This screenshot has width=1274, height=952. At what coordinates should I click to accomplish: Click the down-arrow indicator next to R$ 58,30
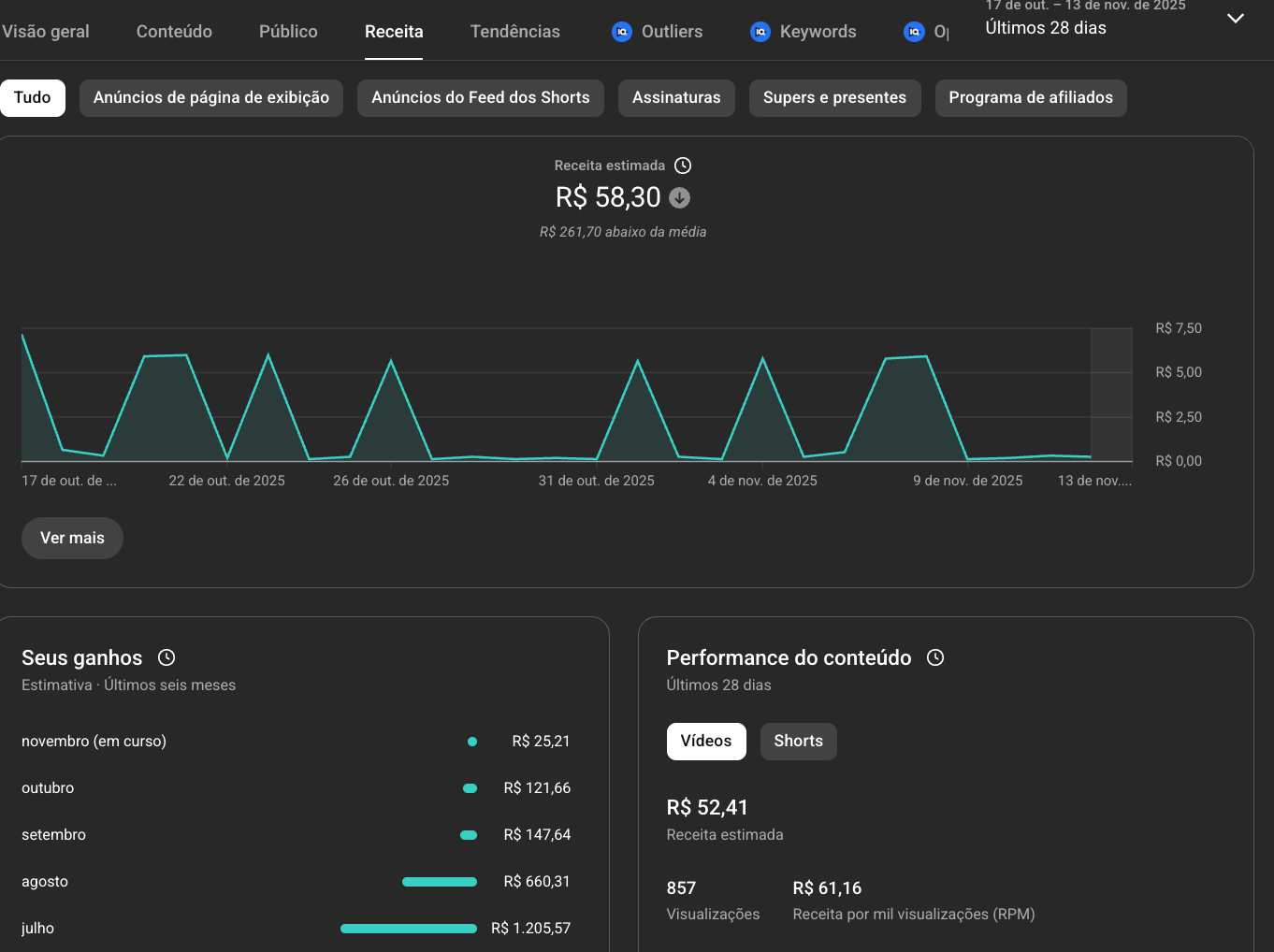(x=680, y=197)
